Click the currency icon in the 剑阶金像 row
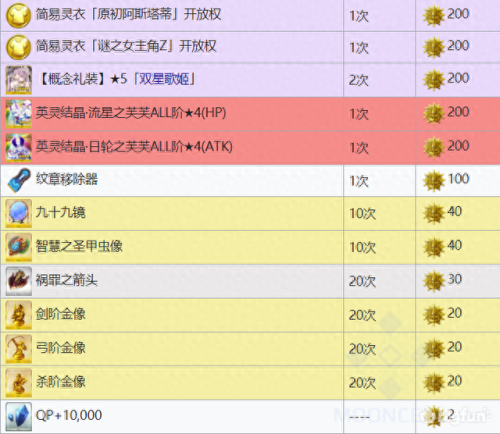500x434 pixels. [434, 315]
